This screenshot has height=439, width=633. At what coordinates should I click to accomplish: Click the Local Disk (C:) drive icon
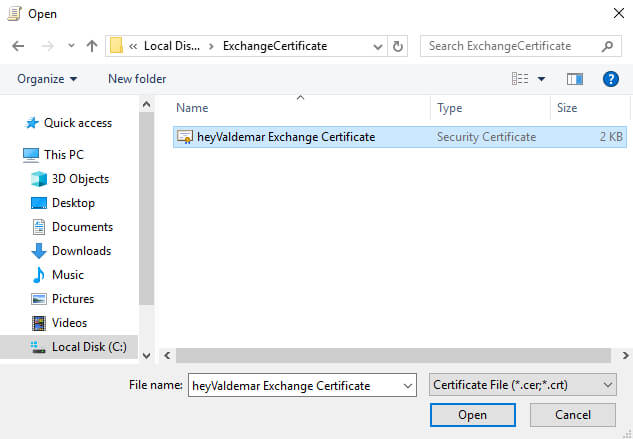[x=38, y=347]
